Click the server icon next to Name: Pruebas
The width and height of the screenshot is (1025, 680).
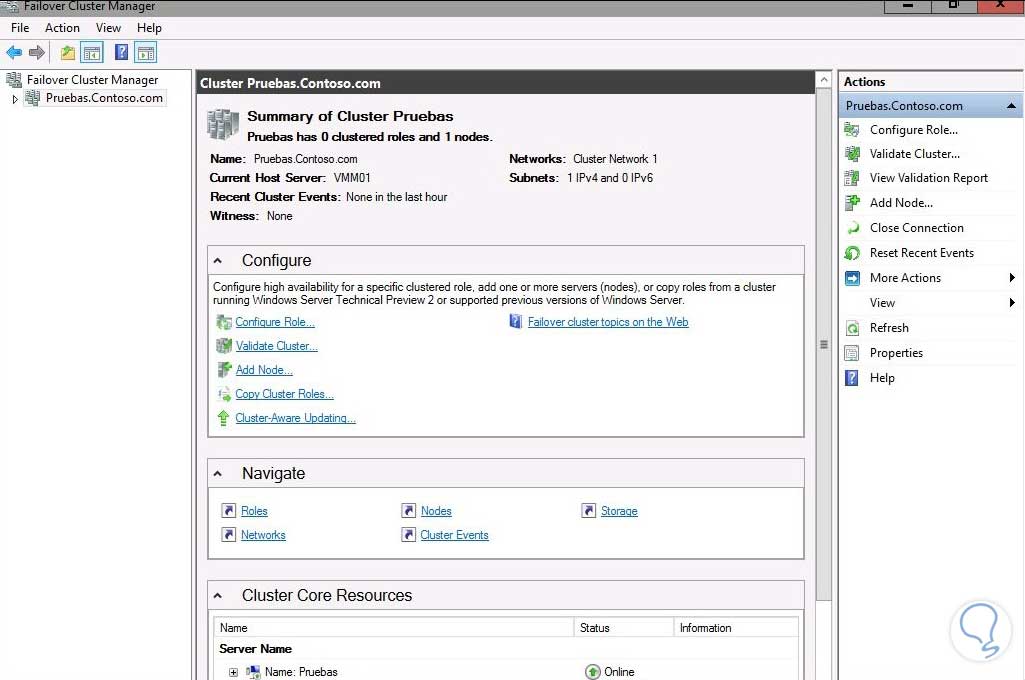(253, 672)
